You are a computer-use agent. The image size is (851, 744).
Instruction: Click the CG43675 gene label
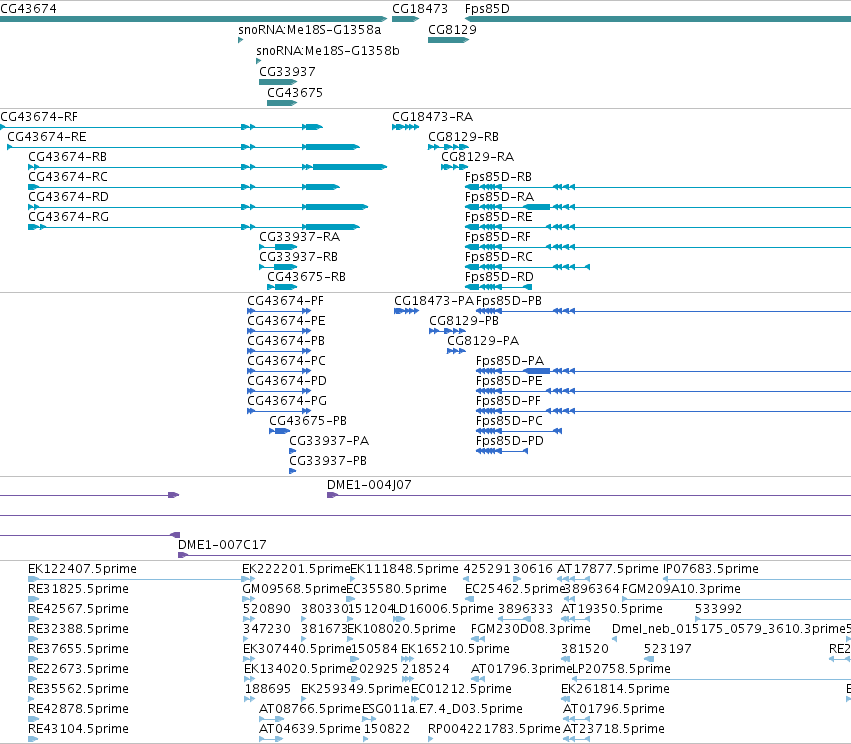(295, 93)
